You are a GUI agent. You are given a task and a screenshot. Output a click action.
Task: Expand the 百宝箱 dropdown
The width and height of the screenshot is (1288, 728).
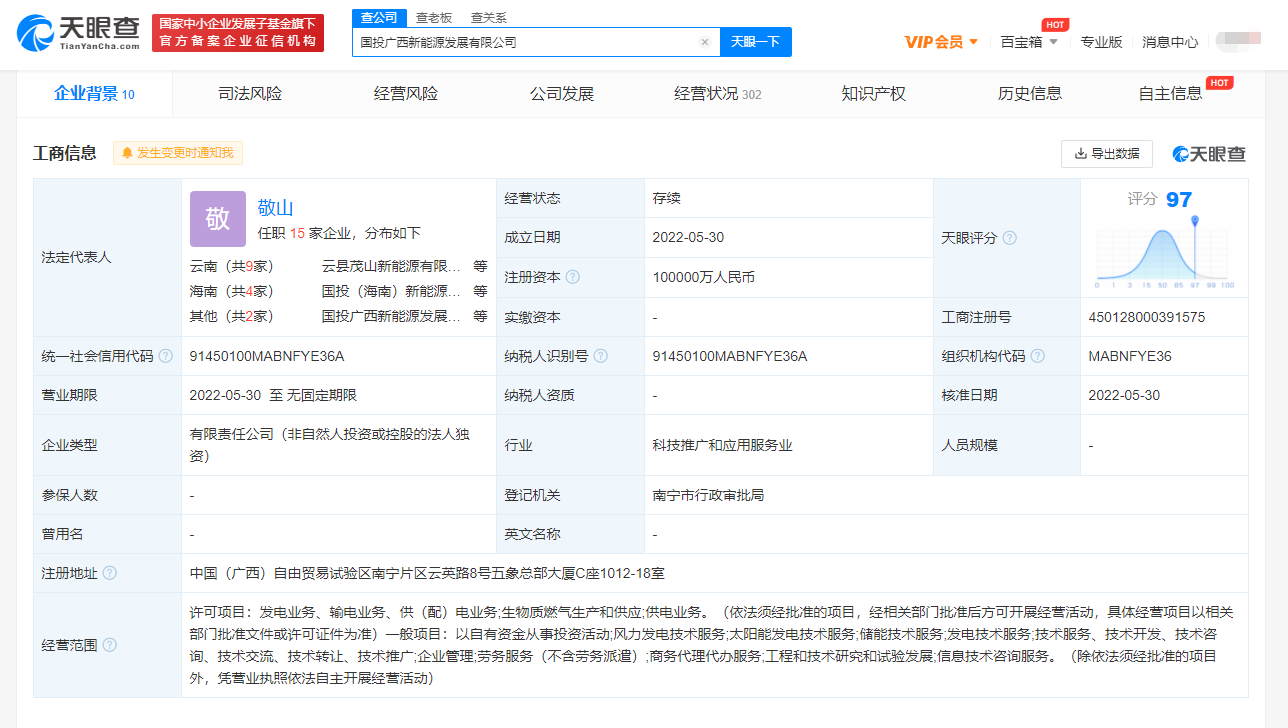pyautogui.click(x=1029, y=42)
